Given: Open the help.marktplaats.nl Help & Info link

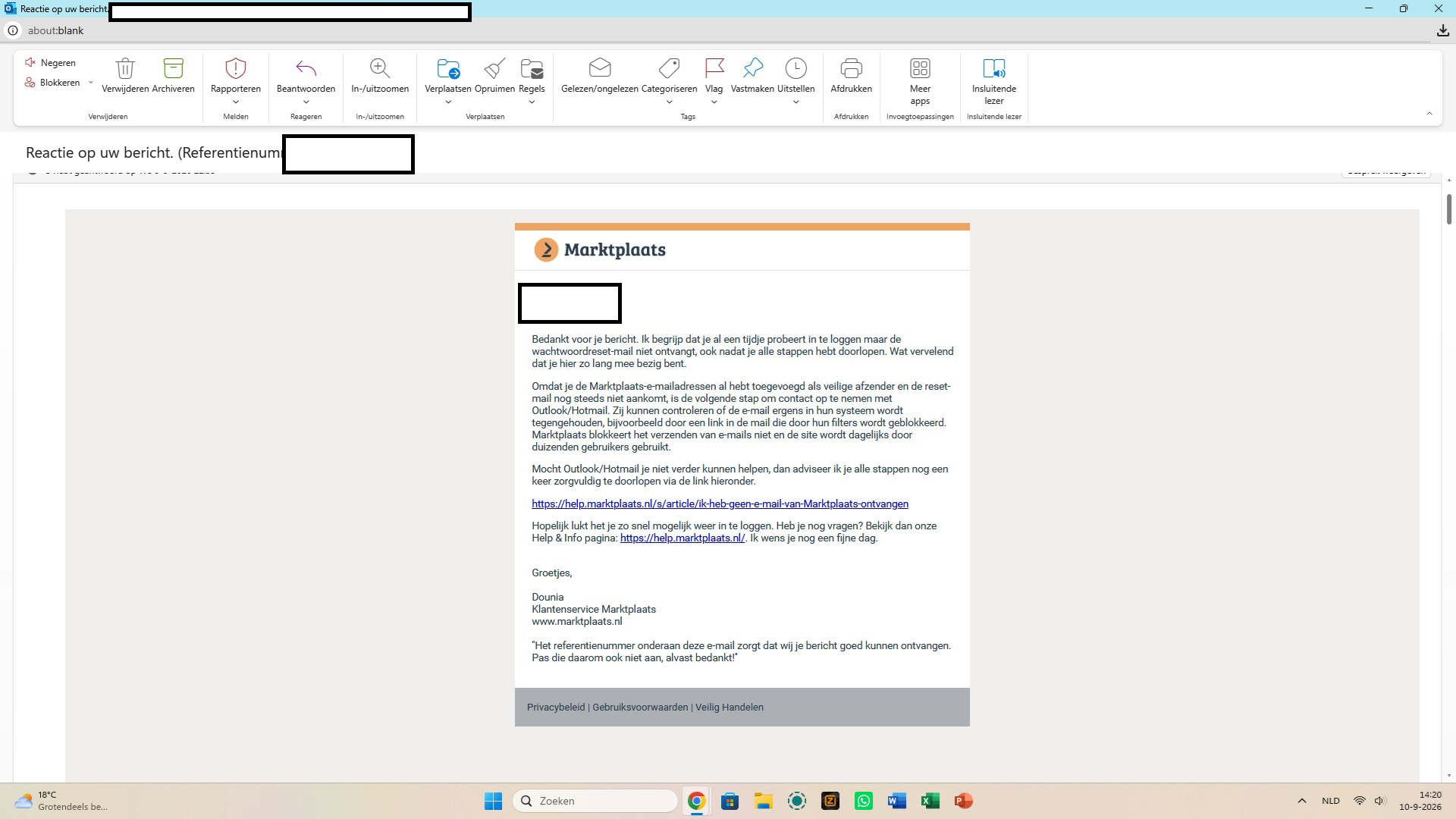Looking at the screenshot, I should tap(682, 538).
